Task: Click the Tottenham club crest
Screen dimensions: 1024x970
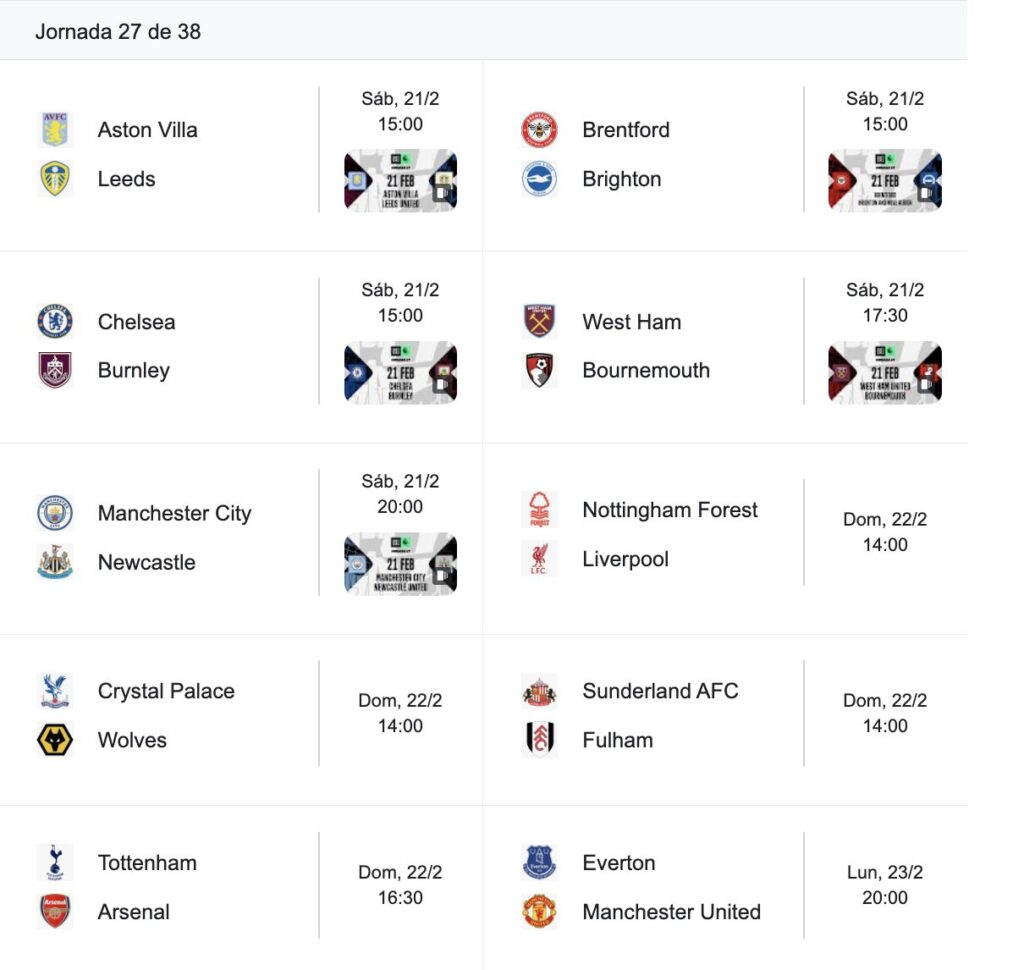Action: pos(55,862)
